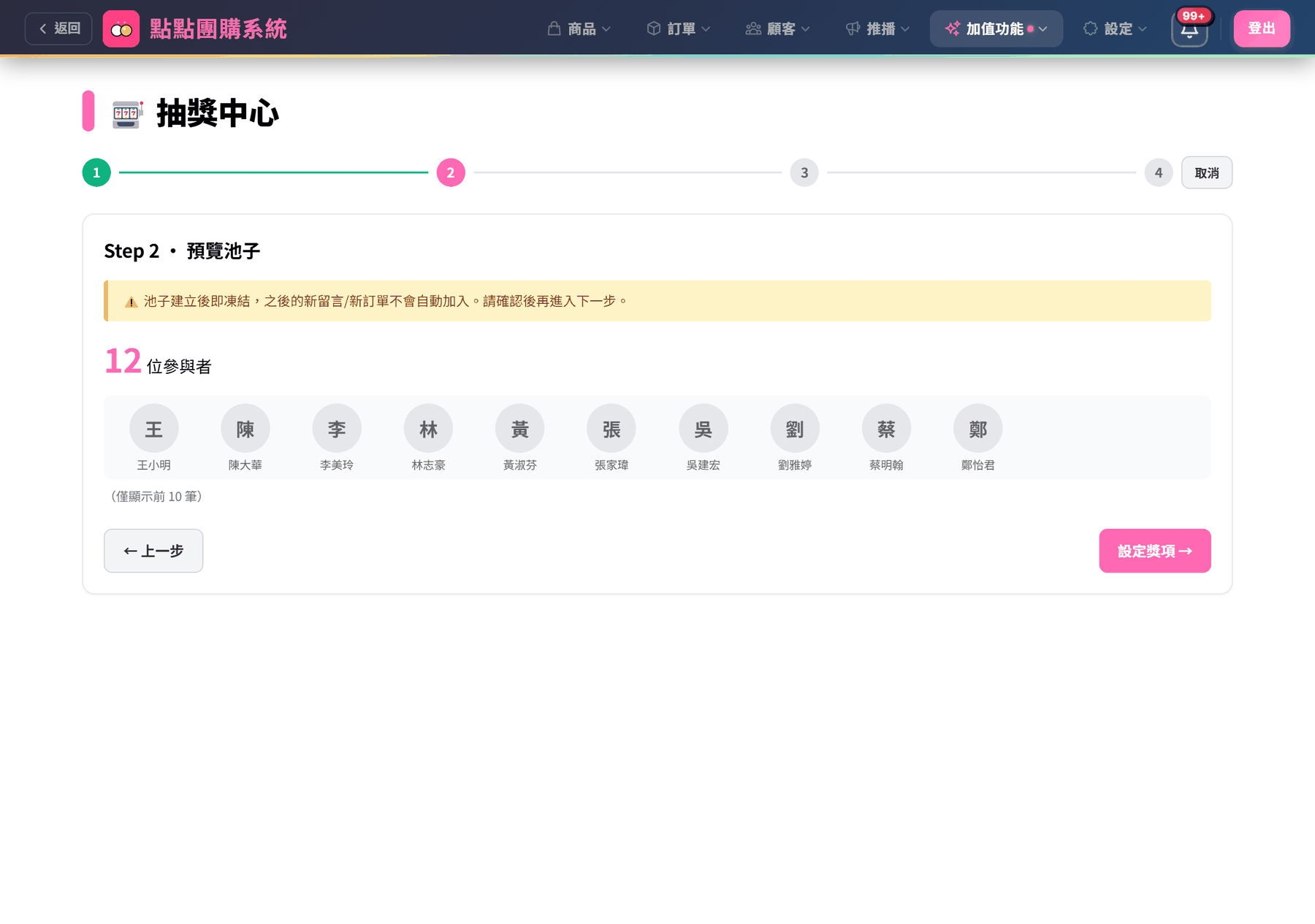Select the 鄭 avatar for 鄭怡君
This screenshot has height=924, width=1315.
pyautogui.click(x=978, y=429)
